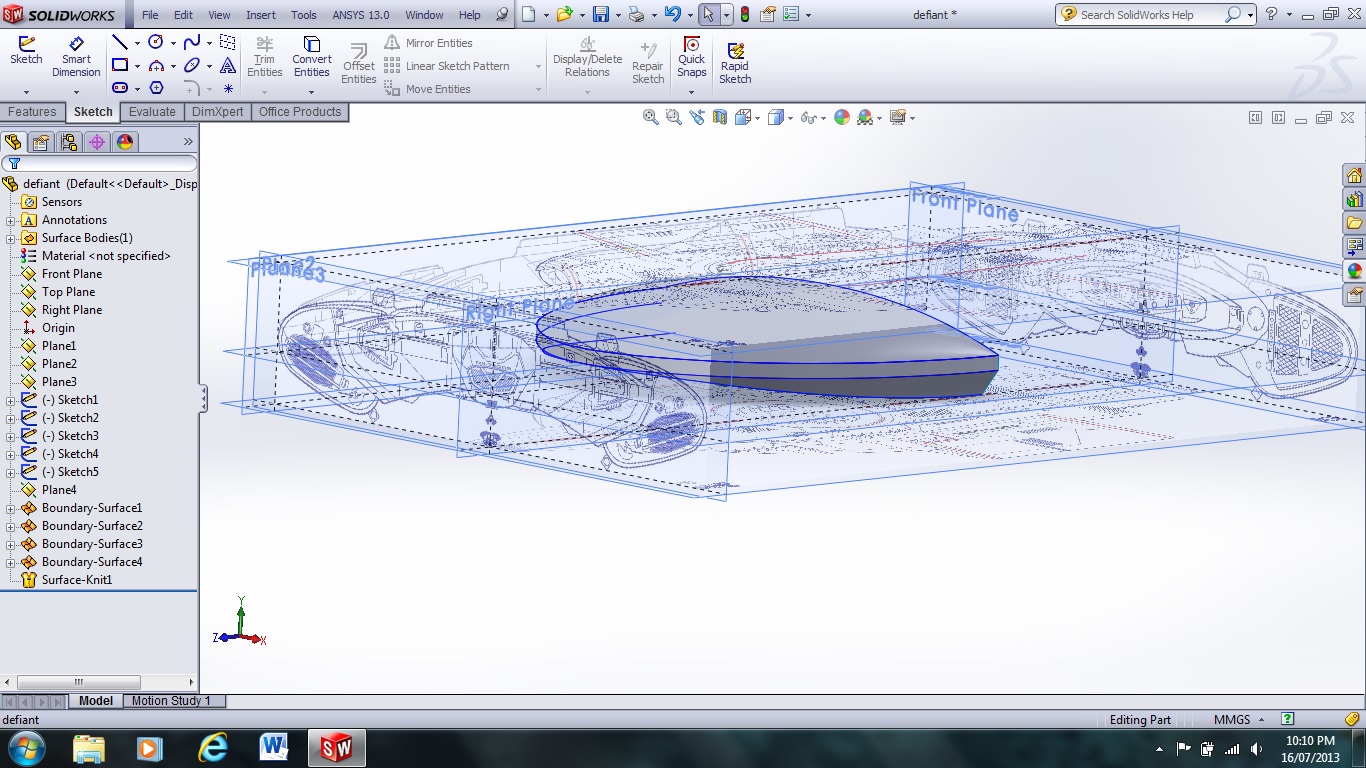Screen dimensions: 1366x768
Task: Open Edit Appearance color ball
Action: click(842, 117)
